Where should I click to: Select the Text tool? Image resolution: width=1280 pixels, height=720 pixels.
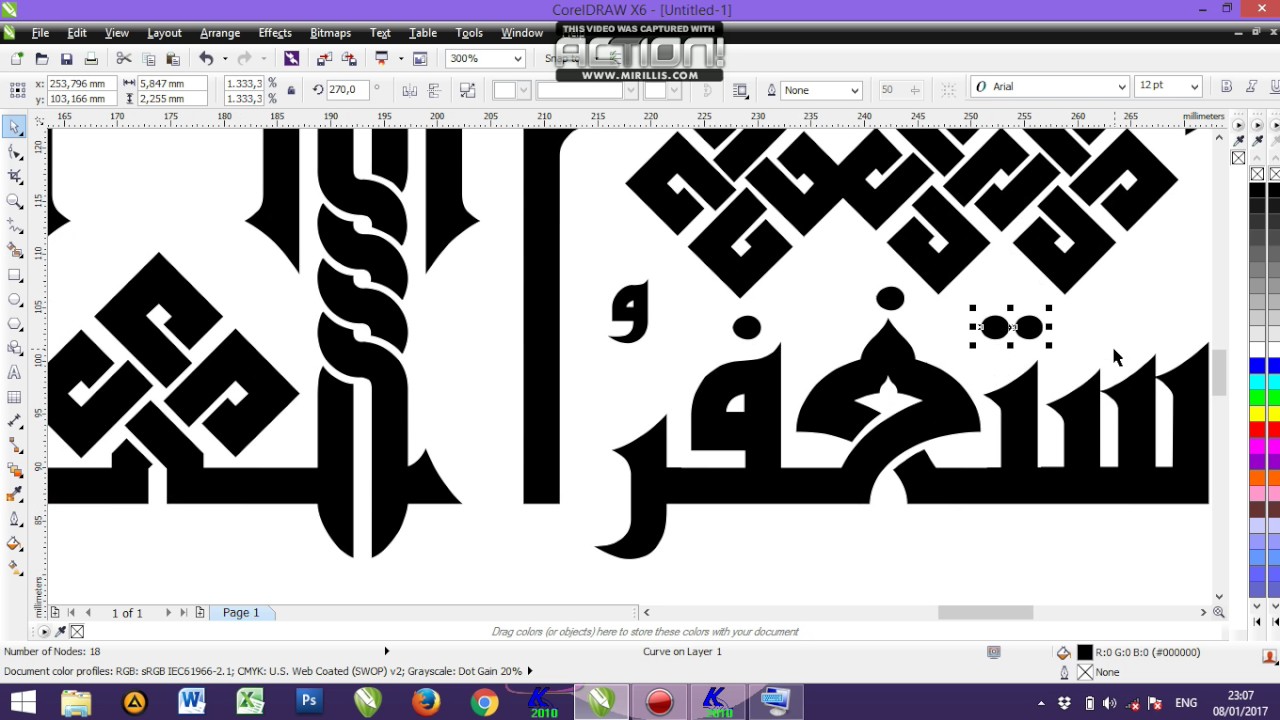14,372
